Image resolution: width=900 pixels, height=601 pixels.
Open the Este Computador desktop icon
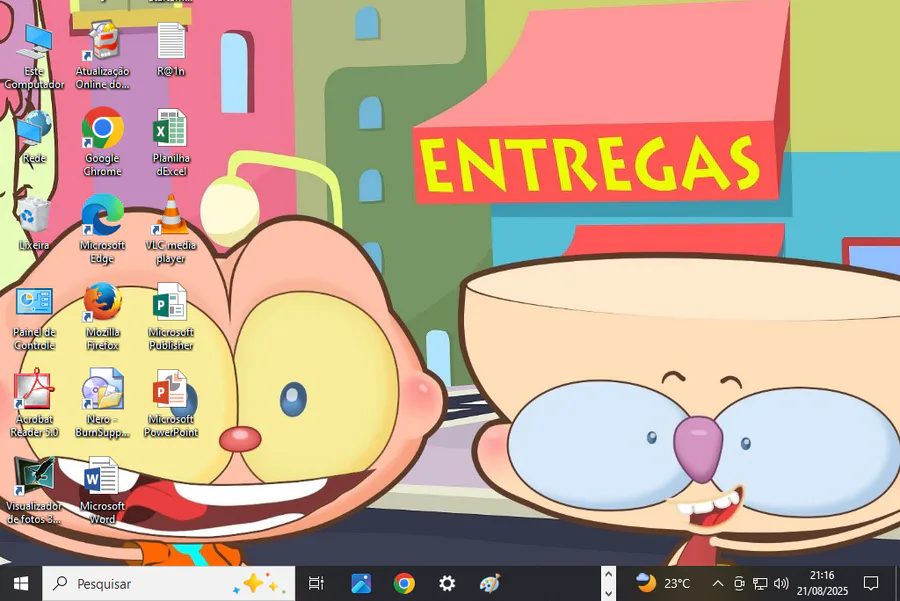(34, 56)
